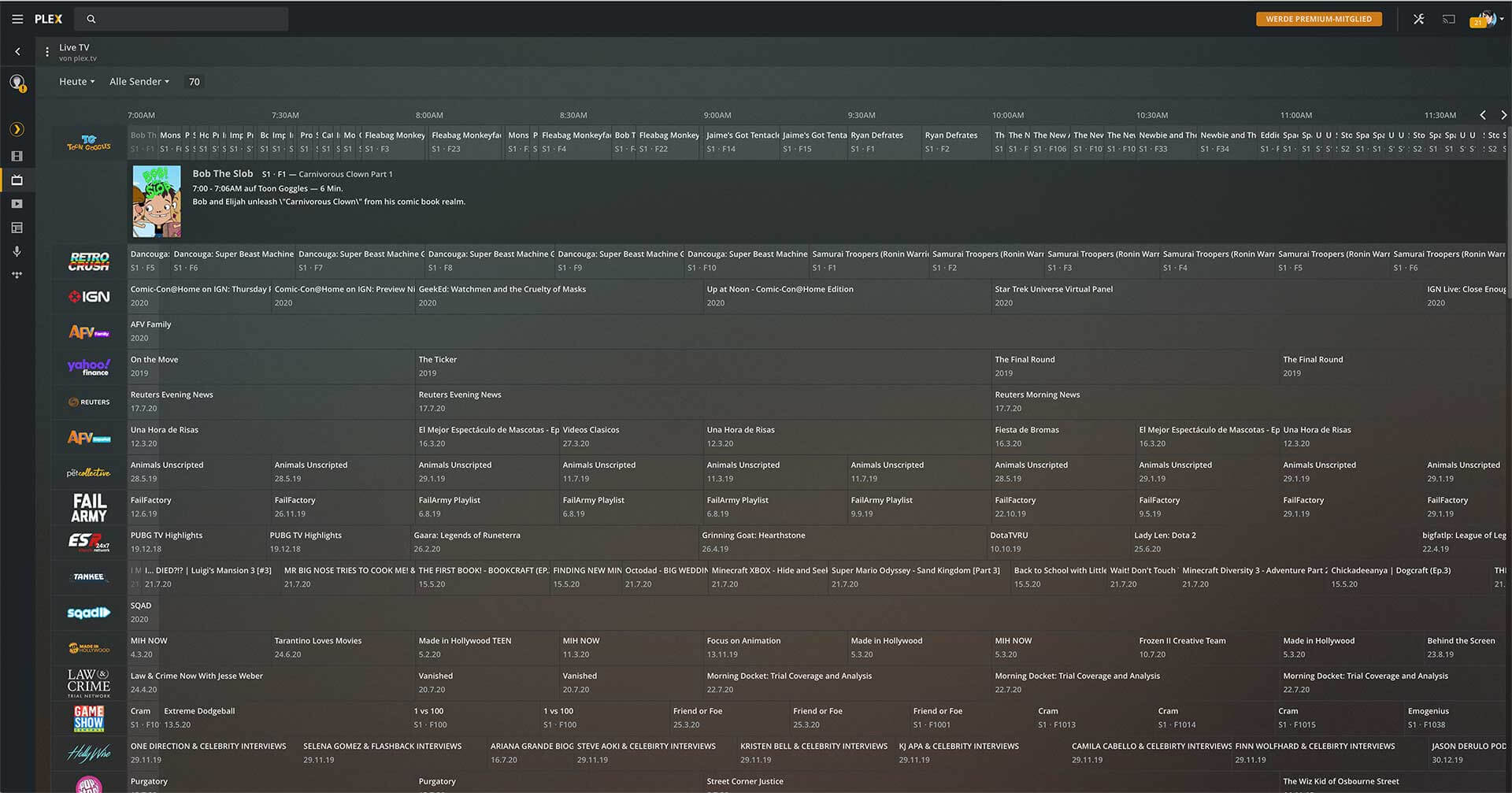Screen dimensions: 1512x793
Task: Select the ESR 24x7 channel logo
Action: click(x=89, y=543)
